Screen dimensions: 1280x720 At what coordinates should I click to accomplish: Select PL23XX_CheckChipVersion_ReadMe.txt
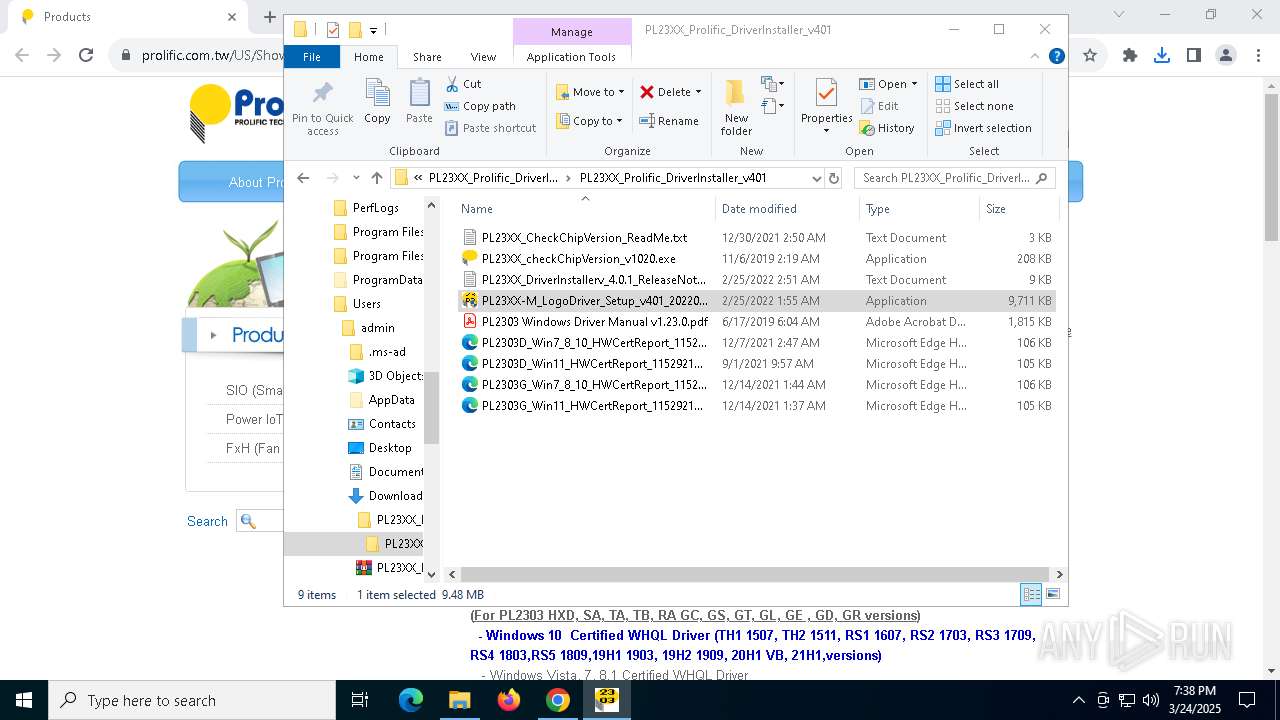[x=575, y=238]
